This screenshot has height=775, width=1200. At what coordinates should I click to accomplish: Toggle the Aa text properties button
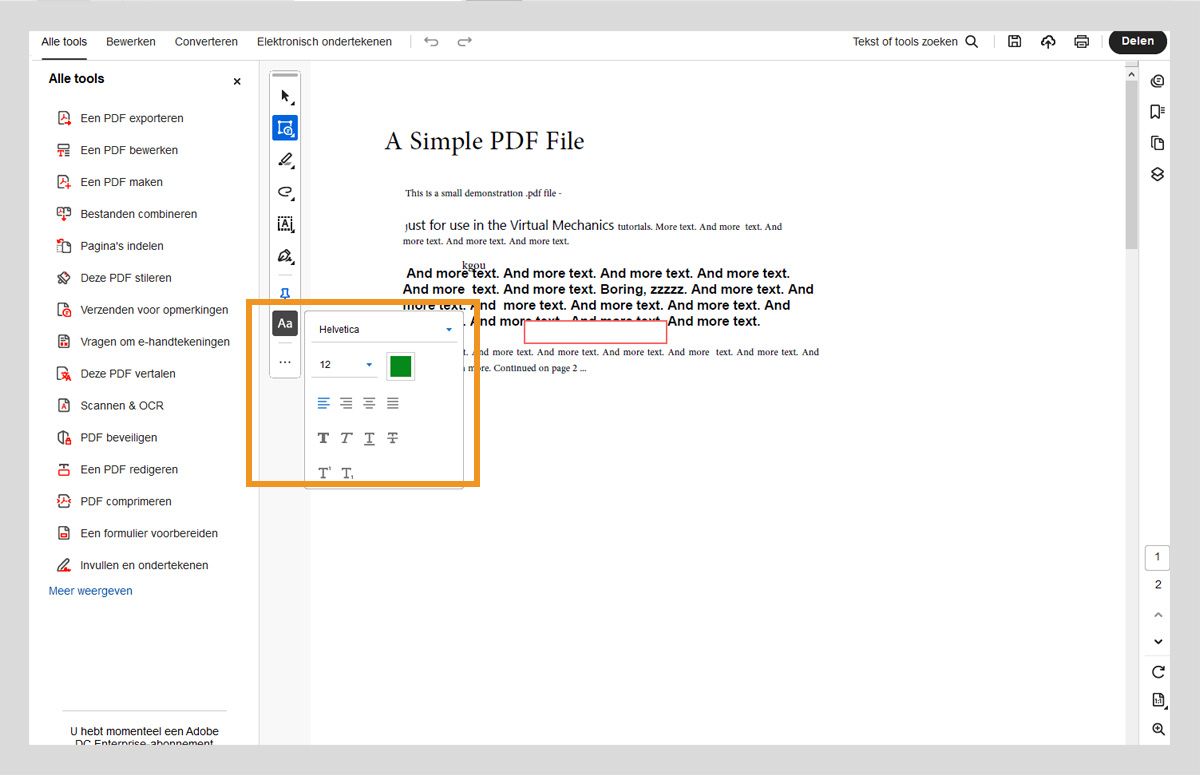click(x=285, y=323)
